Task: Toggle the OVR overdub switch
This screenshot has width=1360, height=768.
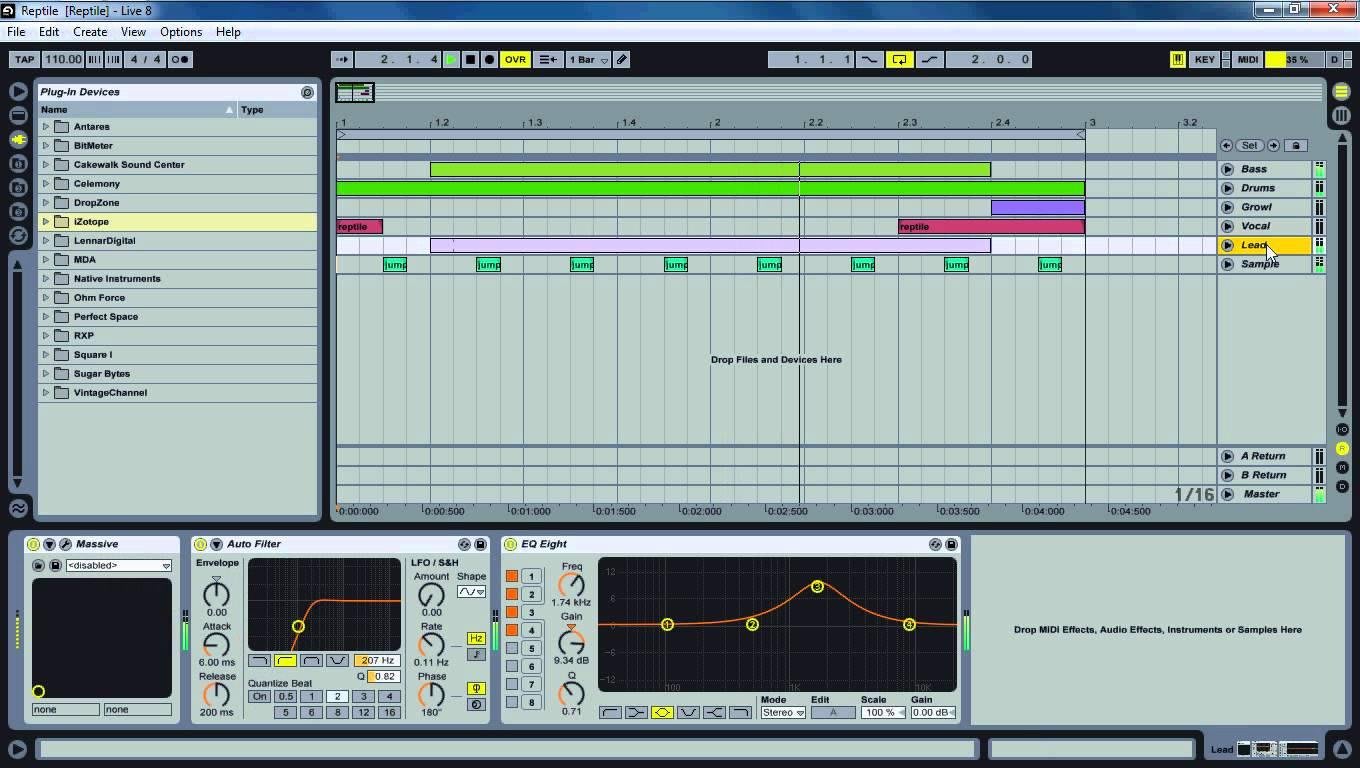Action: (515, 60)
